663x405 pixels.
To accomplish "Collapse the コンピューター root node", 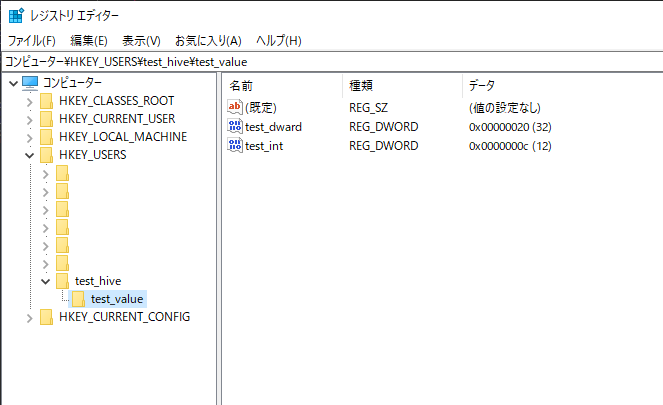I will click(x=14, y=83).
